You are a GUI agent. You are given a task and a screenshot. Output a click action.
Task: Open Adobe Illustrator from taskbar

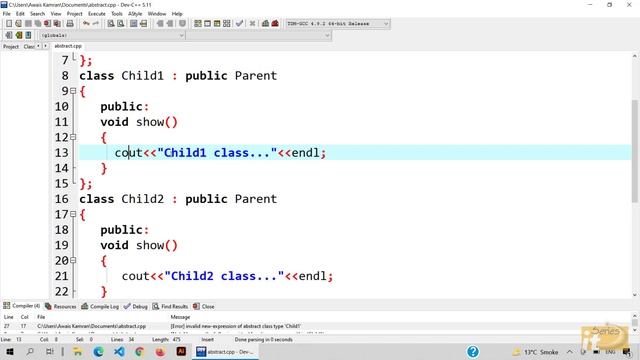pos(181,352)
